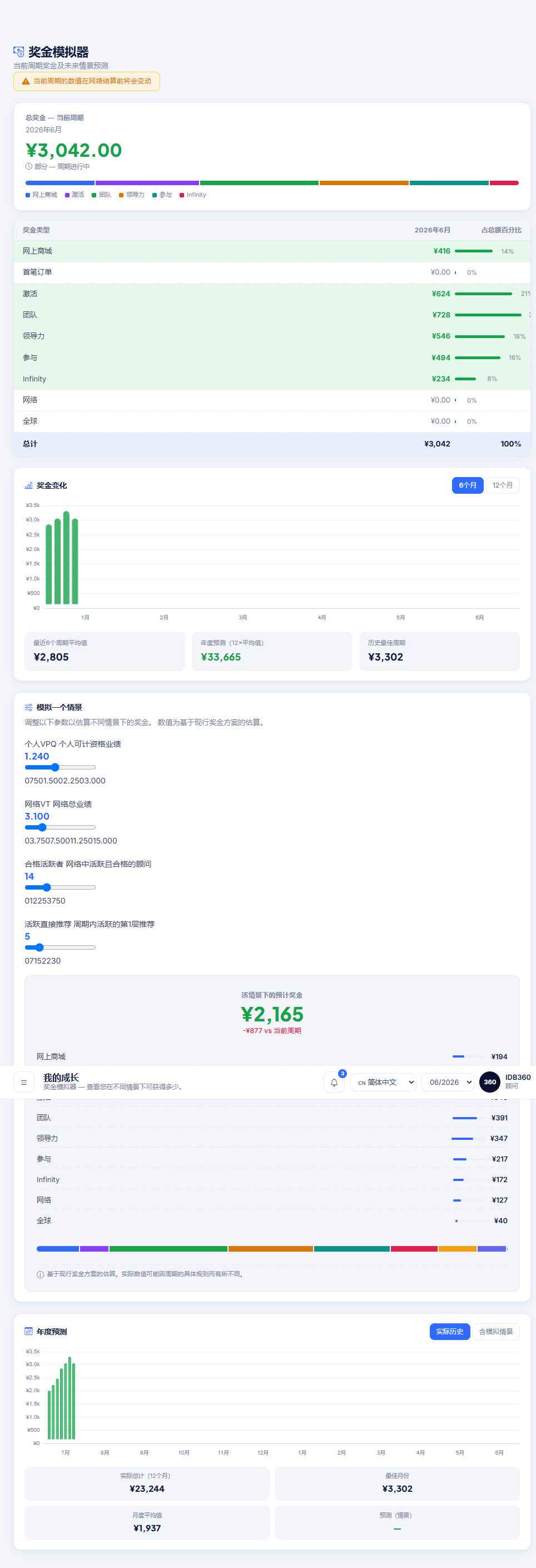Click the bar chart icon beside 奖金变化
Viewport: 536px width, 1568px height.
point(28,485)
